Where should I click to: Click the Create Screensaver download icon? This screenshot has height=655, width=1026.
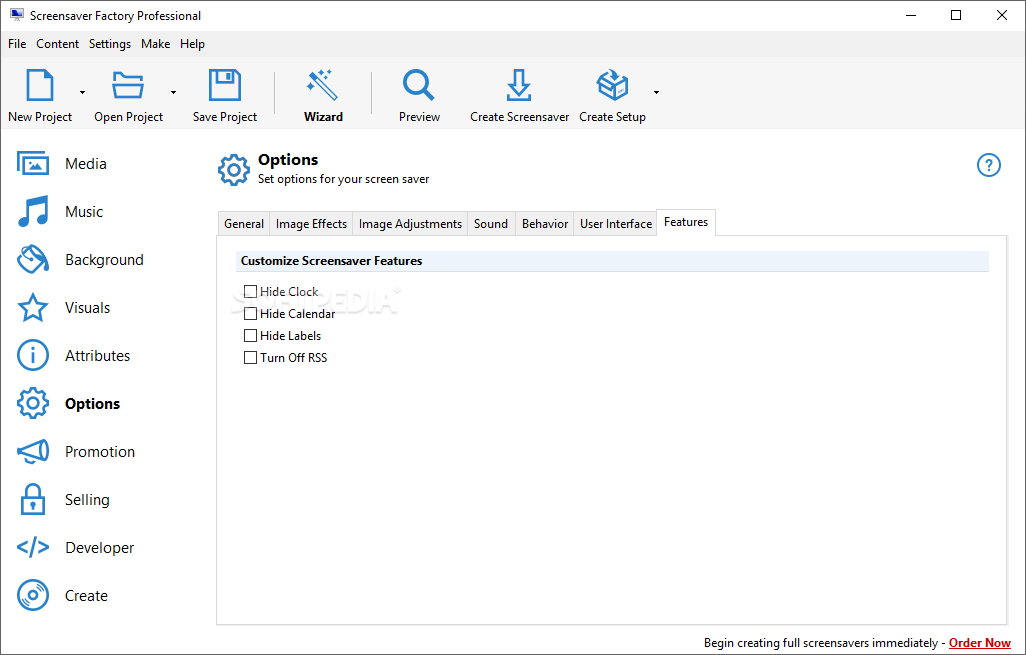(519, 85)
